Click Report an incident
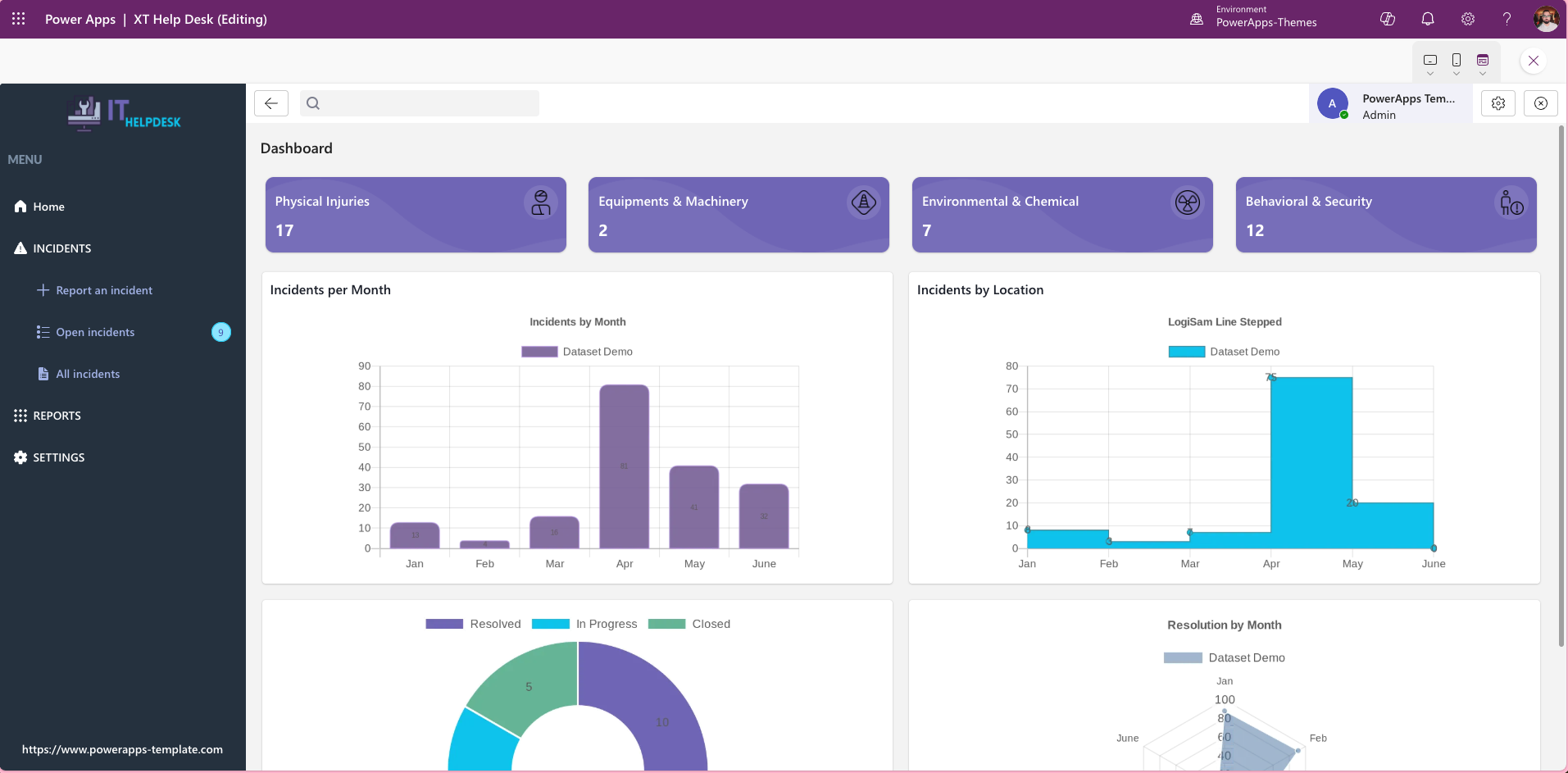The height and width of the screenshot is (773, 1568). point(104,289)
